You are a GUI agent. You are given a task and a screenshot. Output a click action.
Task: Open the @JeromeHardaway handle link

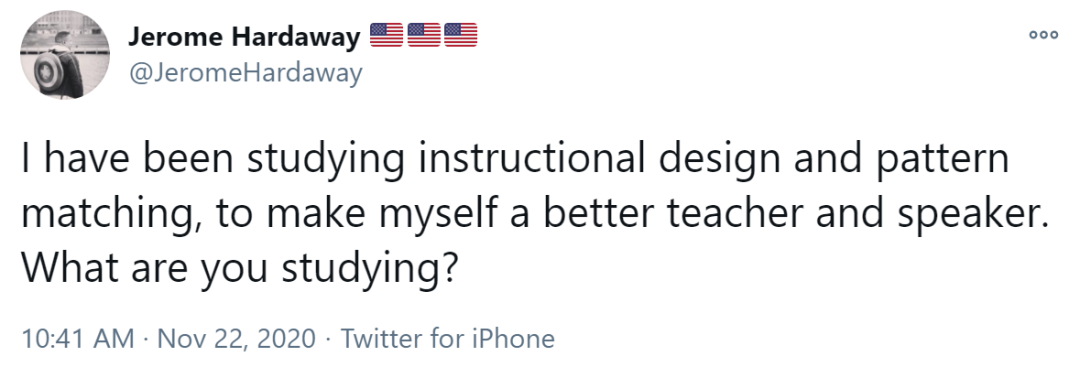tap(245, 72)
